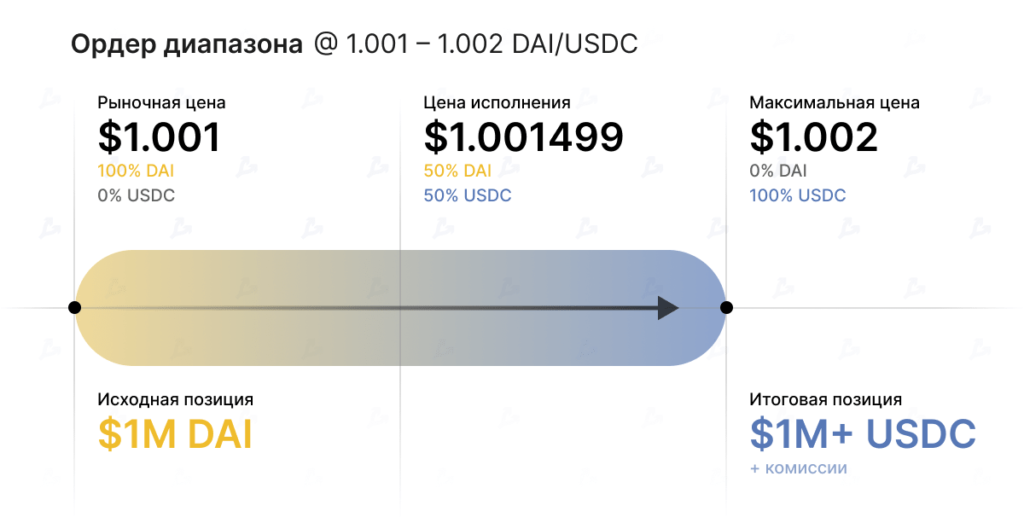This screenshot has height=517, width=1024.
Task: Click the left black dot at range start
Action: pyautogui.click(x=75, y=307)
